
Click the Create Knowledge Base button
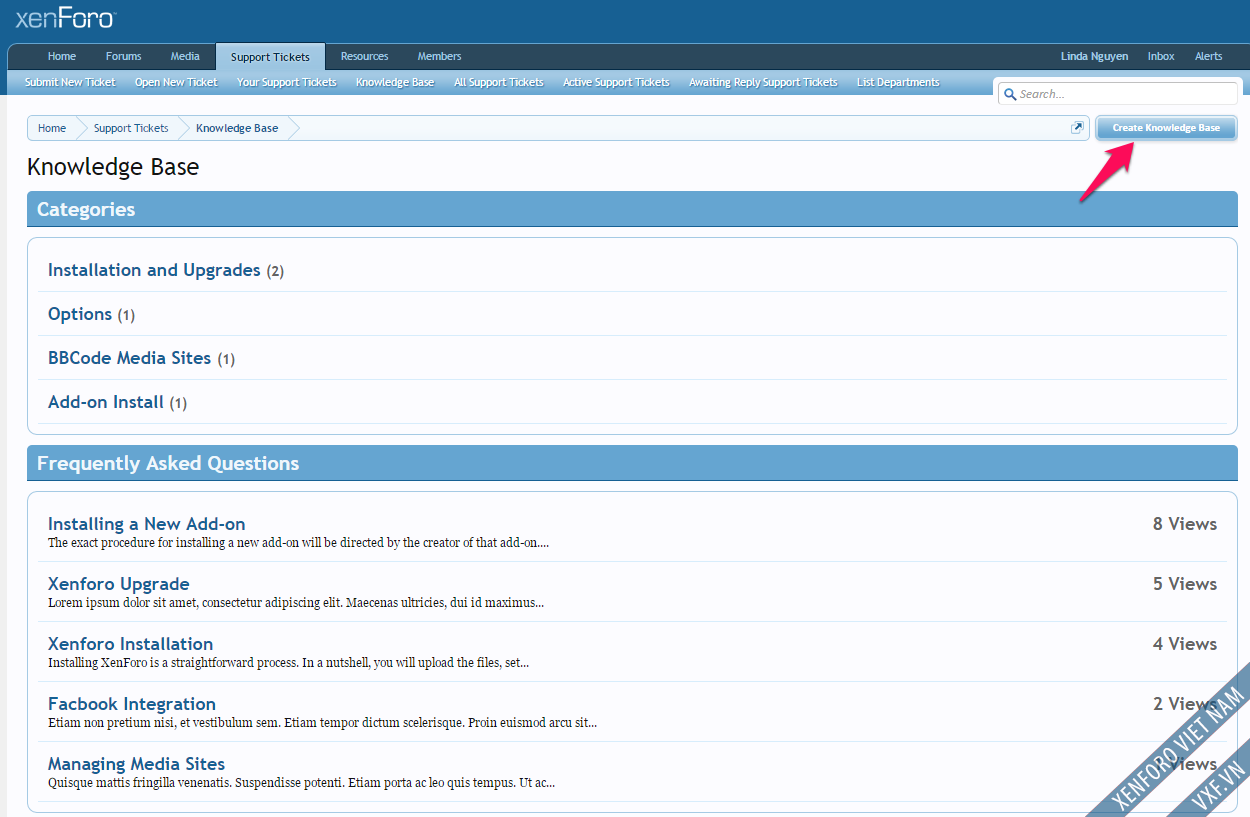tap(1165, 127)
